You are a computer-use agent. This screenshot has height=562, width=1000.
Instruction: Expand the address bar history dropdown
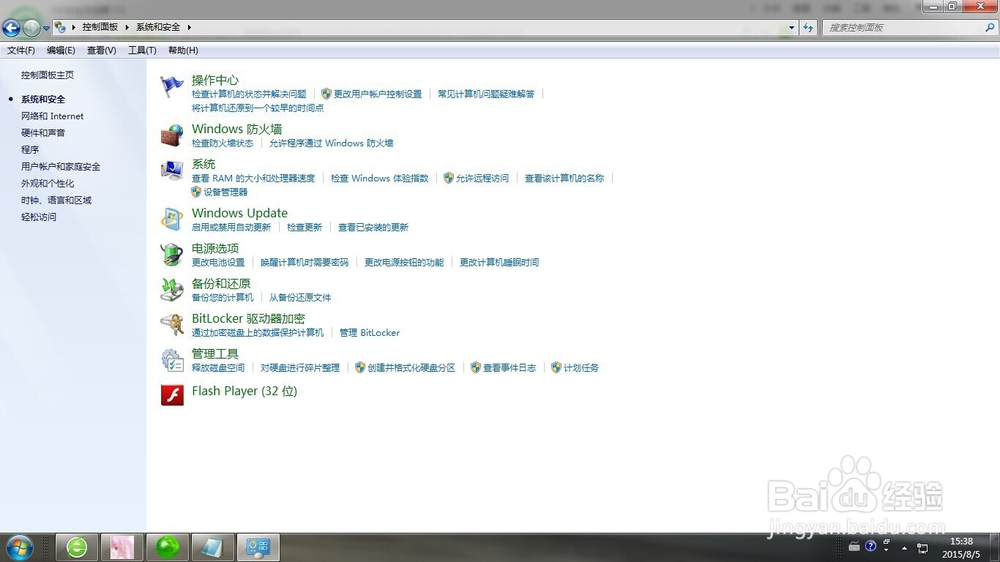pyautogui.click(x=791, y=27)
